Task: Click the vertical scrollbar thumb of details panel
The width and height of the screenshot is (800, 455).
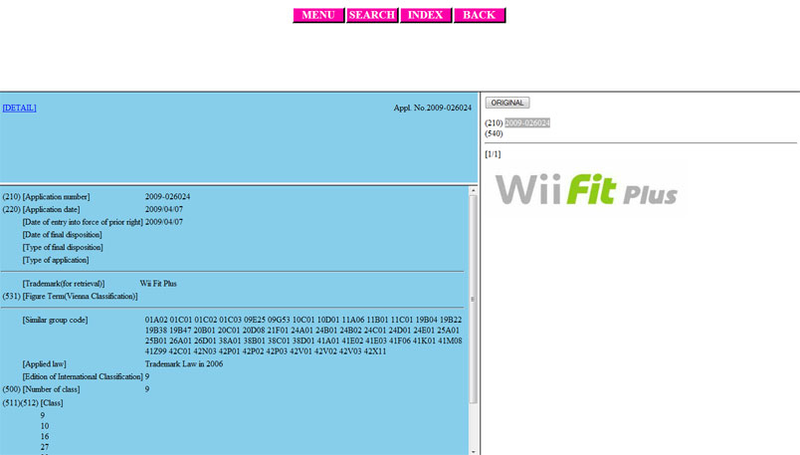Action: tap(473, 299)
